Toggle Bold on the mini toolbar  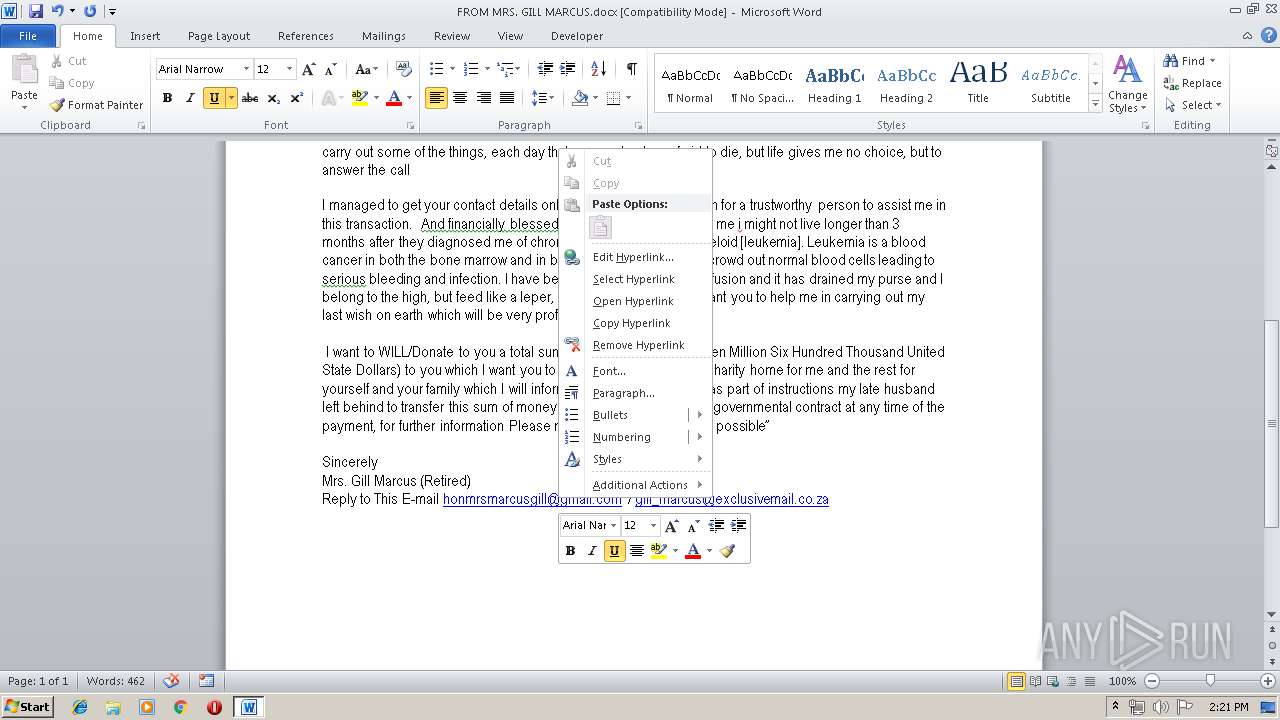click(x=570, y=551)
